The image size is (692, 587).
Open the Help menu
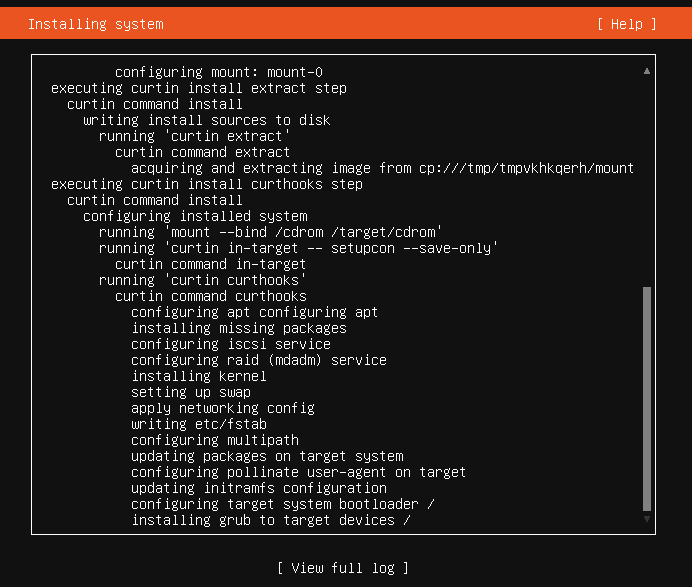(x=627, y=24)
